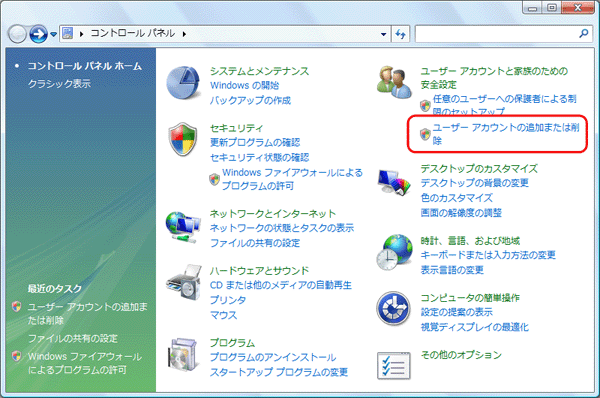Open セキュリティ状態の確認 link
This screenshot has width=600, height=398.
click(259, 157)
